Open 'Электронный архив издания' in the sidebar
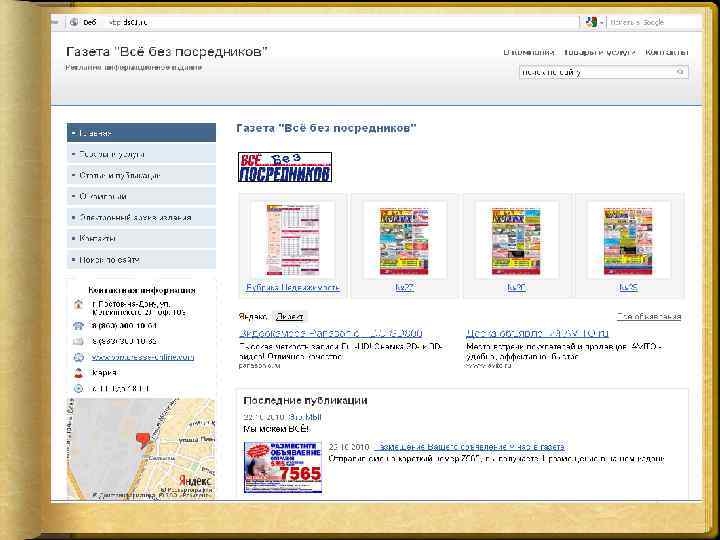Screen dimensions: 720x540 tap(141, 218)
